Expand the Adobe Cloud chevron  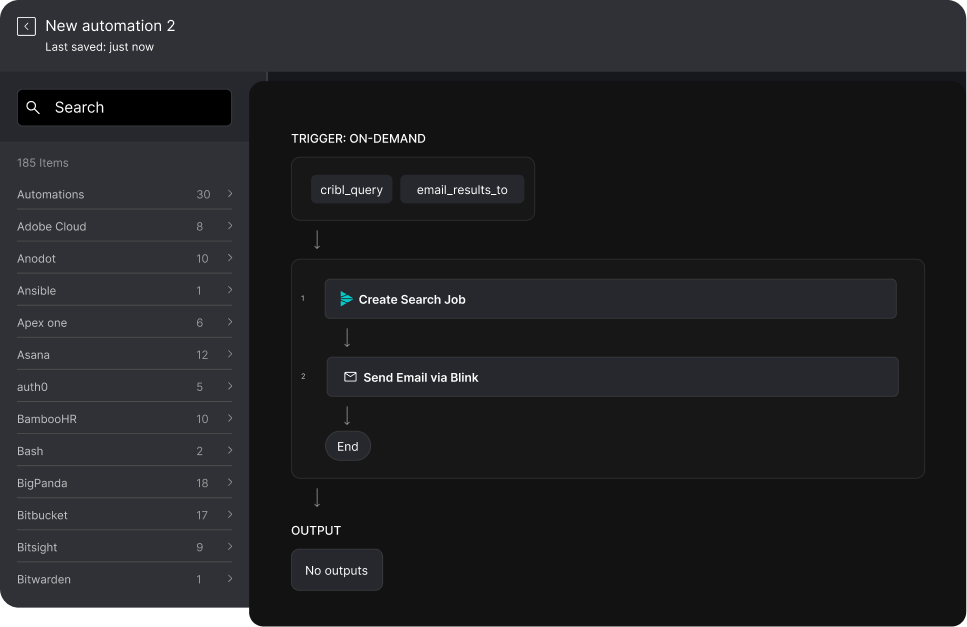[x=230, y=226]
